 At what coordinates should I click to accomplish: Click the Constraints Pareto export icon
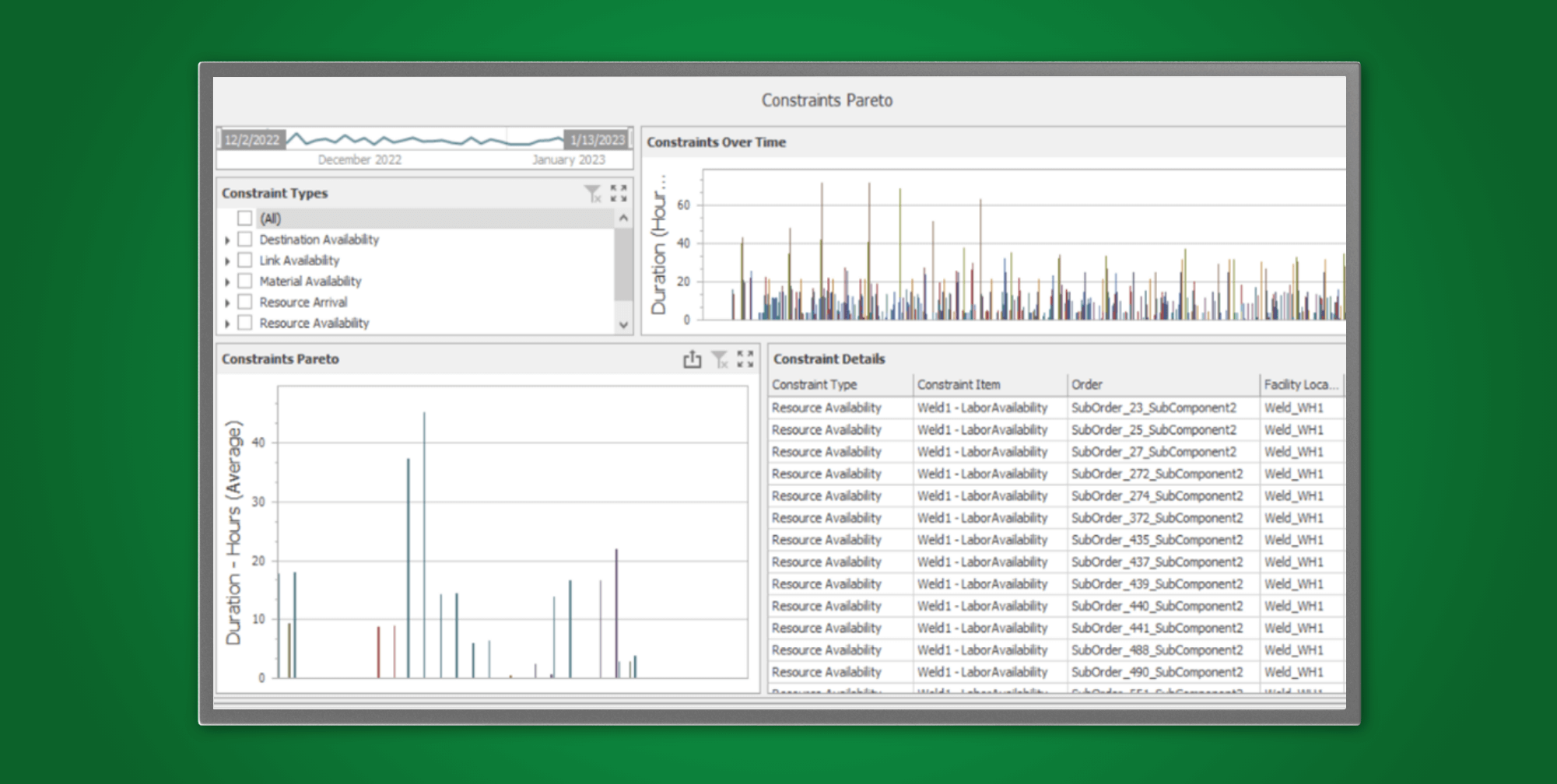click(692, 359)
